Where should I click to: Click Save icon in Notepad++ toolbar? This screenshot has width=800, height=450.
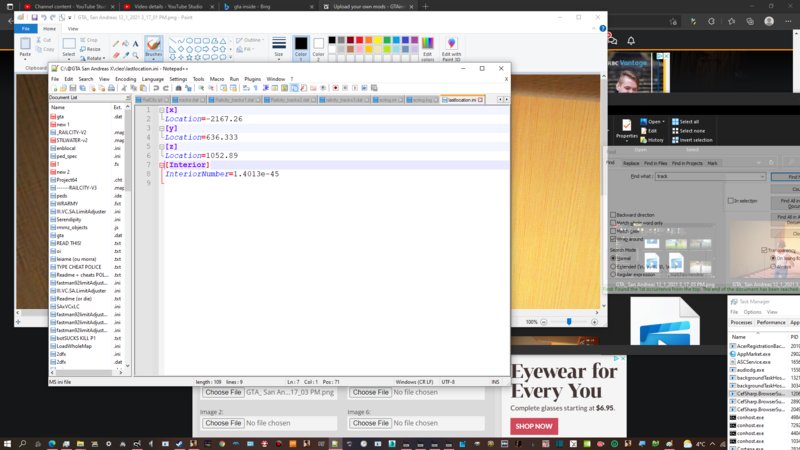pos(72,88)
